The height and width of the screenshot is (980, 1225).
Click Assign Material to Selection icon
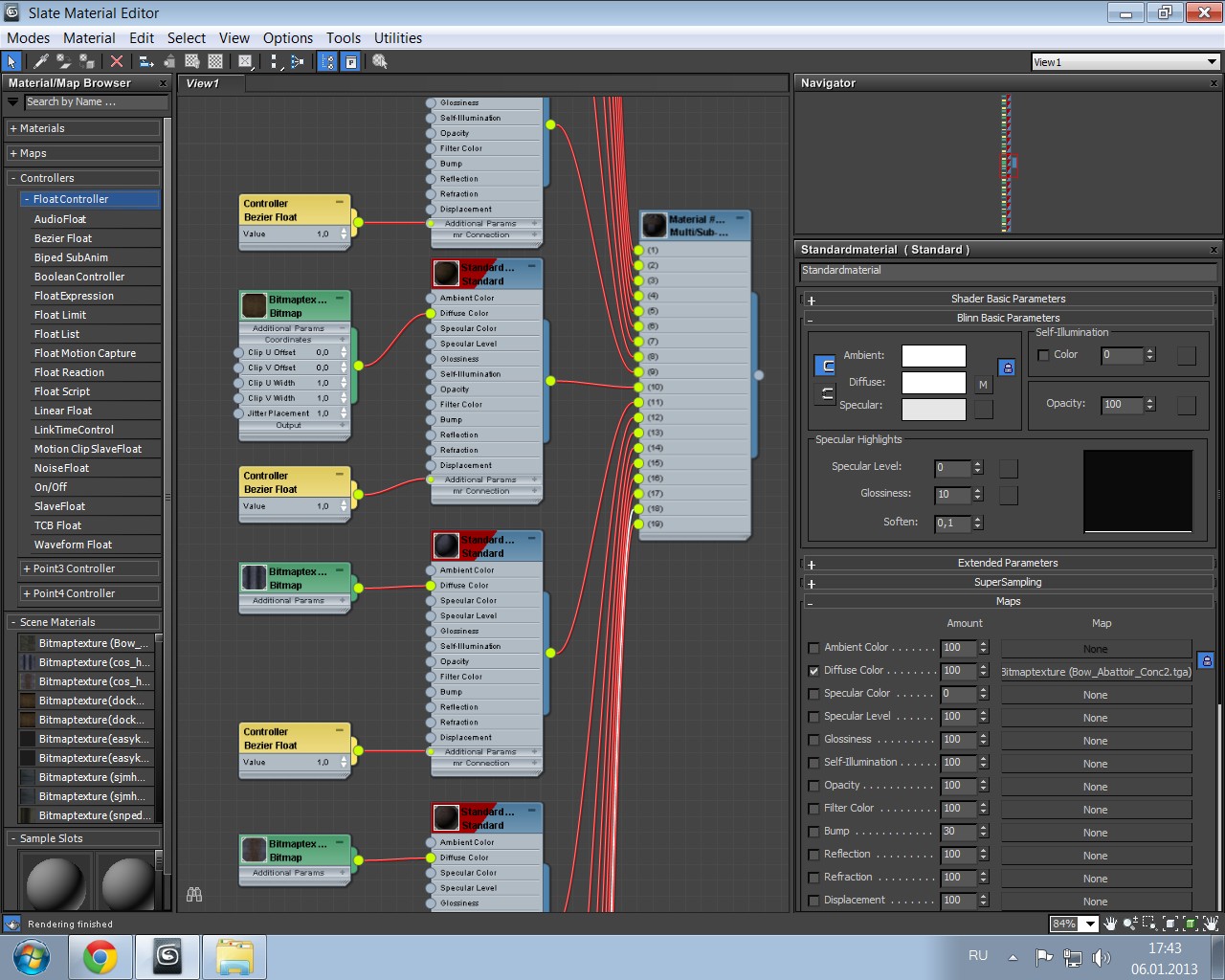[87, 61]
